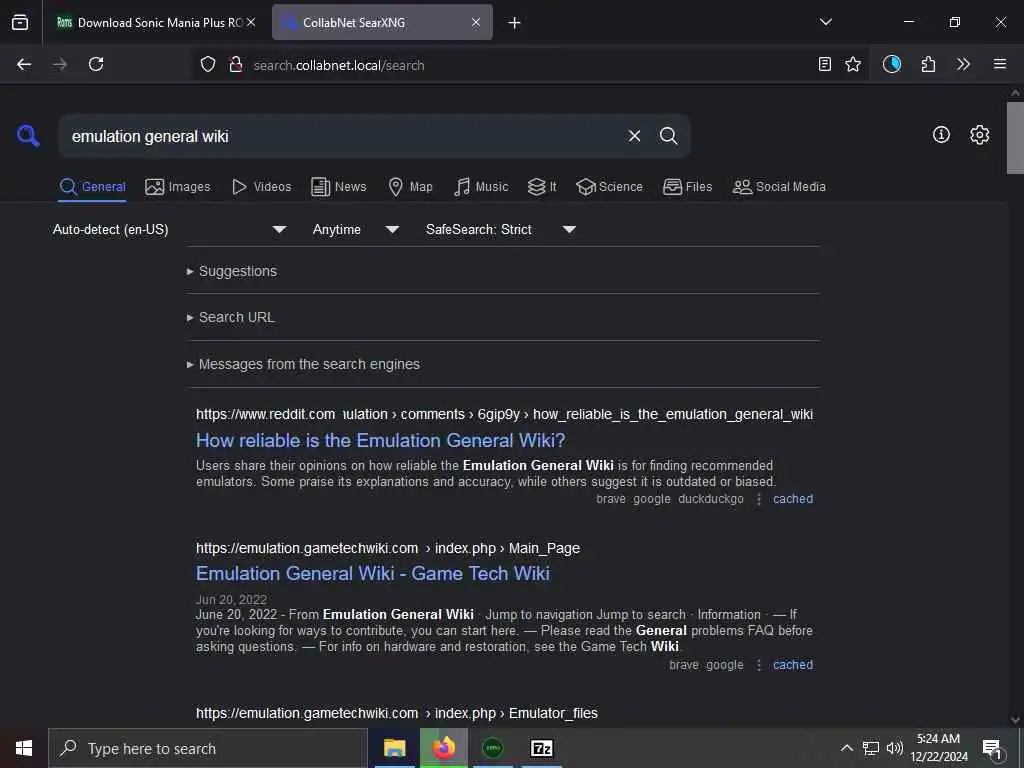Open Firefox View icon
The height and width of the screenshot is (768, 1024).
pos(20,22)
